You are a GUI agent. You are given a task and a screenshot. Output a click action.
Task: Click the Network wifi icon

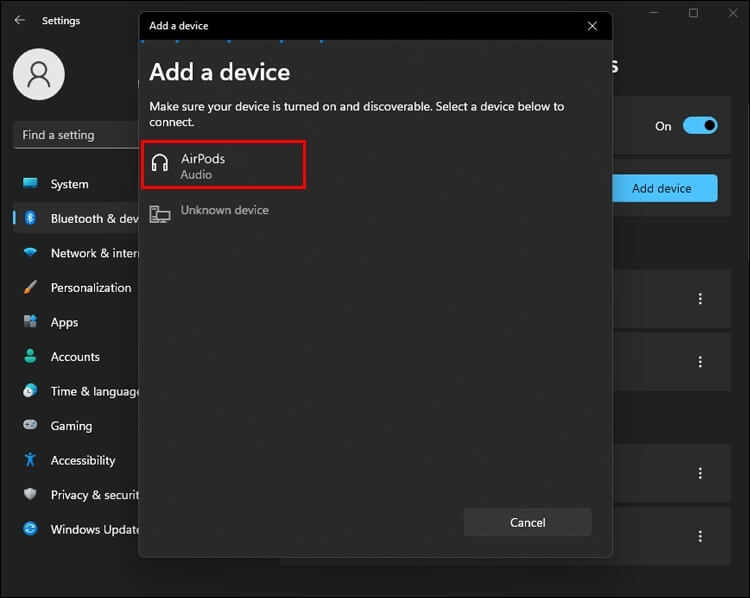click(30, 252)
